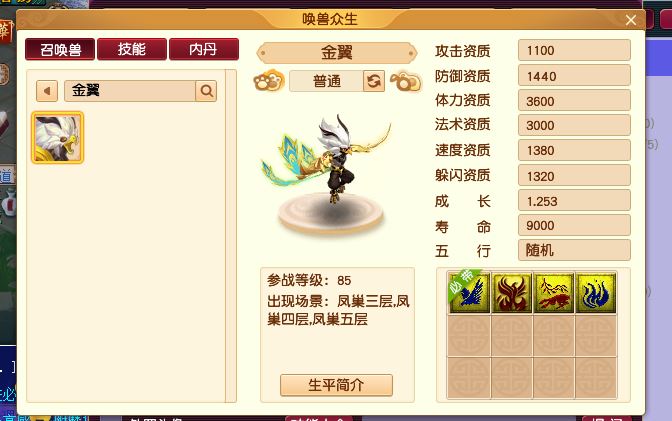Image resolution: width=672 pixels, height=421 pixels.
Task: Open the 生平简介 biography button
Action: (336, 385)
